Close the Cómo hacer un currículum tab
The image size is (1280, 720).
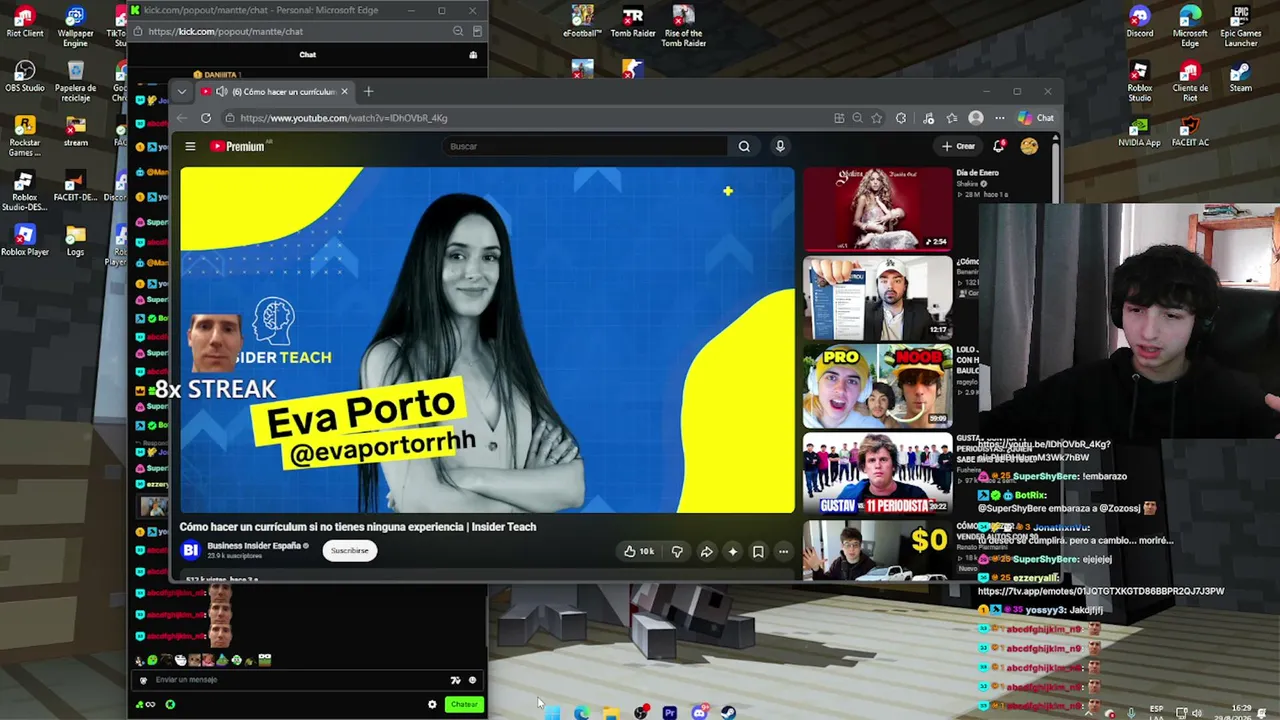[x=344, y=92]
